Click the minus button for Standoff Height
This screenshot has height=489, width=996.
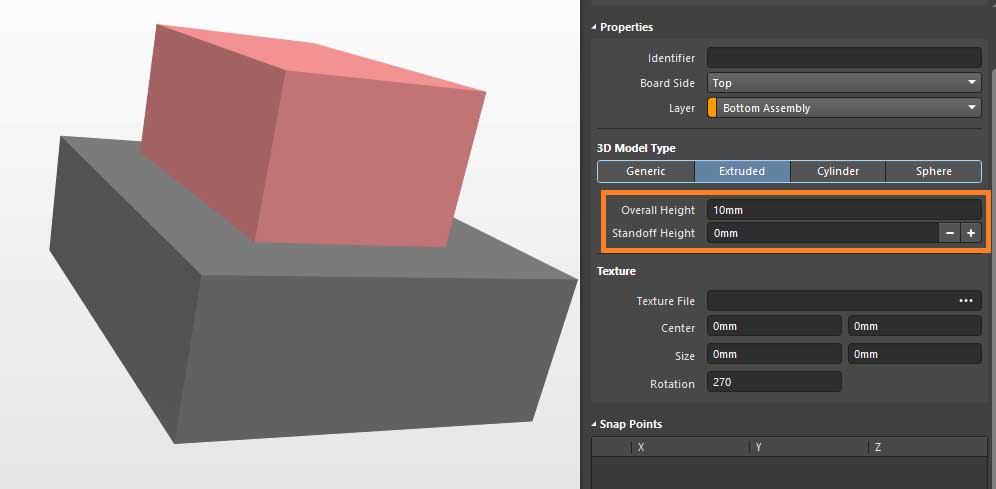coord(949,233)
